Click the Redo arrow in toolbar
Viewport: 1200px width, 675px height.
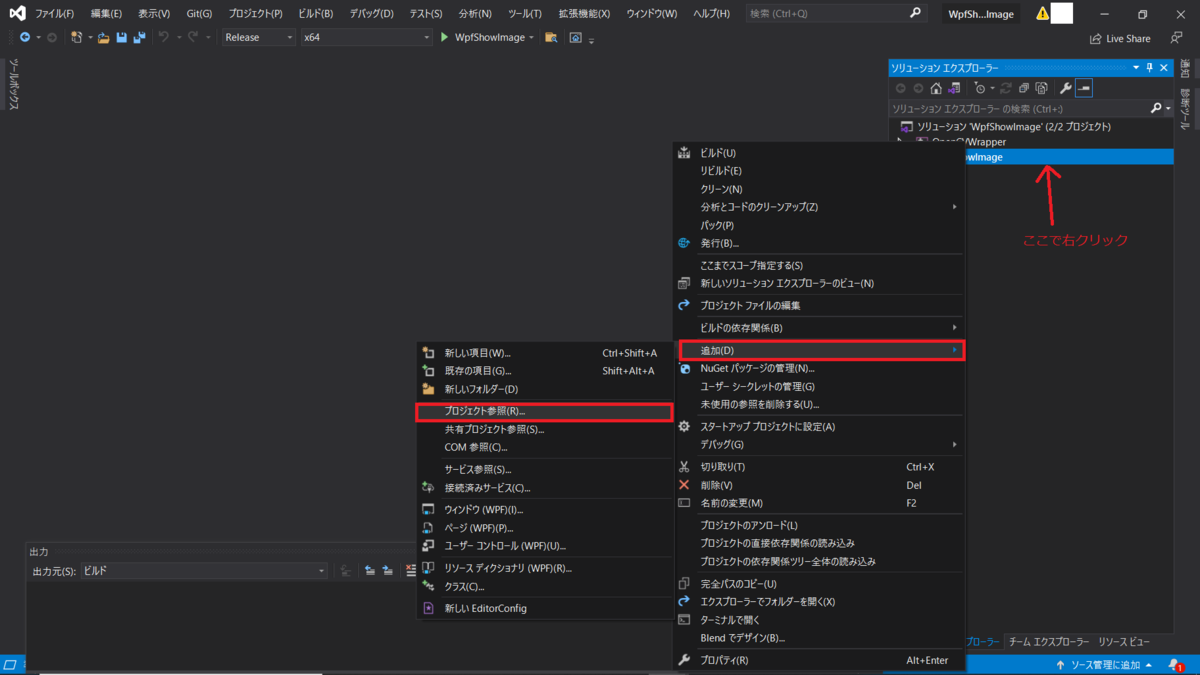click(x=193, y=37)
